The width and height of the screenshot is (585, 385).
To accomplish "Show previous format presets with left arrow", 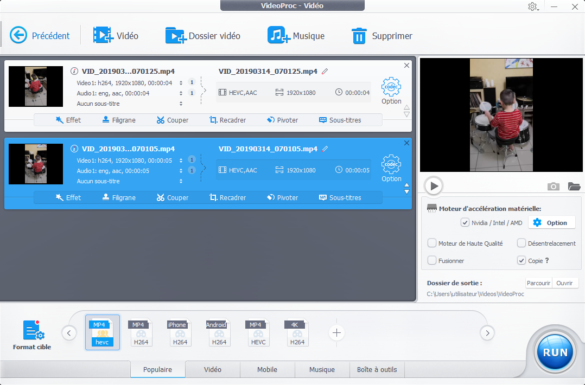I will pyautogui.click(x=69, y=333).
